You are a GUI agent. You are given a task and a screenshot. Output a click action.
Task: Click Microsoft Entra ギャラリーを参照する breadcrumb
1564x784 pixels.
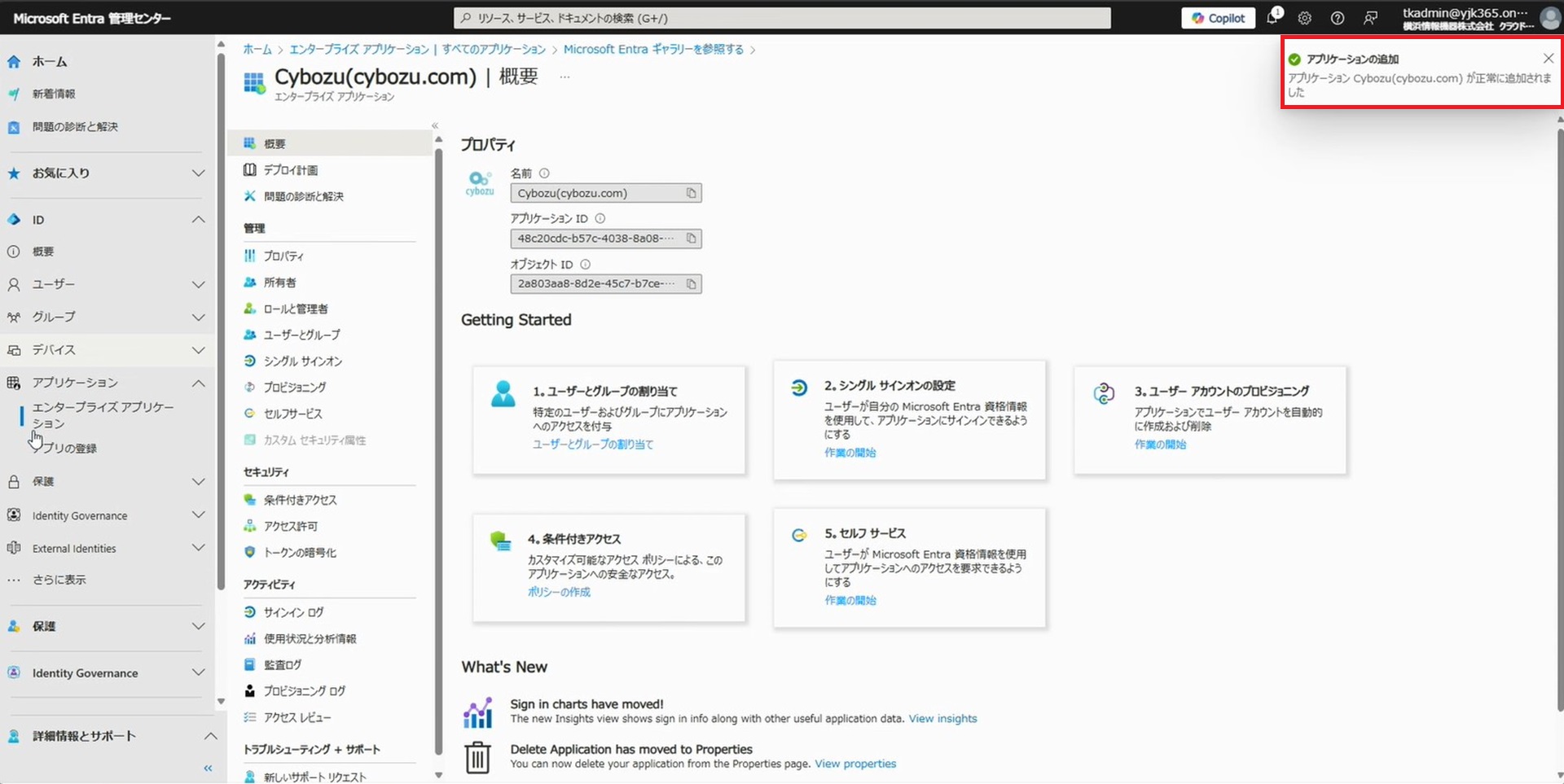(x=653, y=50)
